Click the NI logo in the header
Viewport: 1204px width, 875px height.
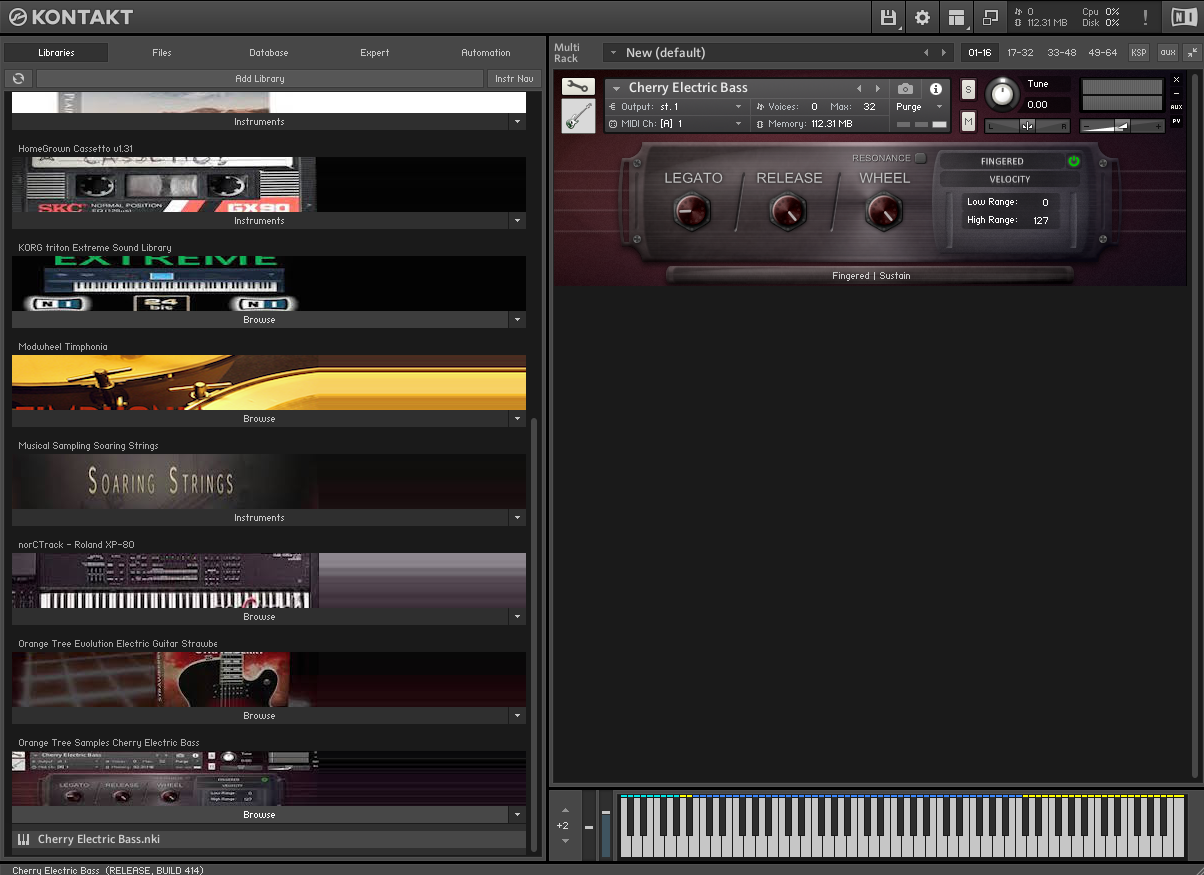1183,17
